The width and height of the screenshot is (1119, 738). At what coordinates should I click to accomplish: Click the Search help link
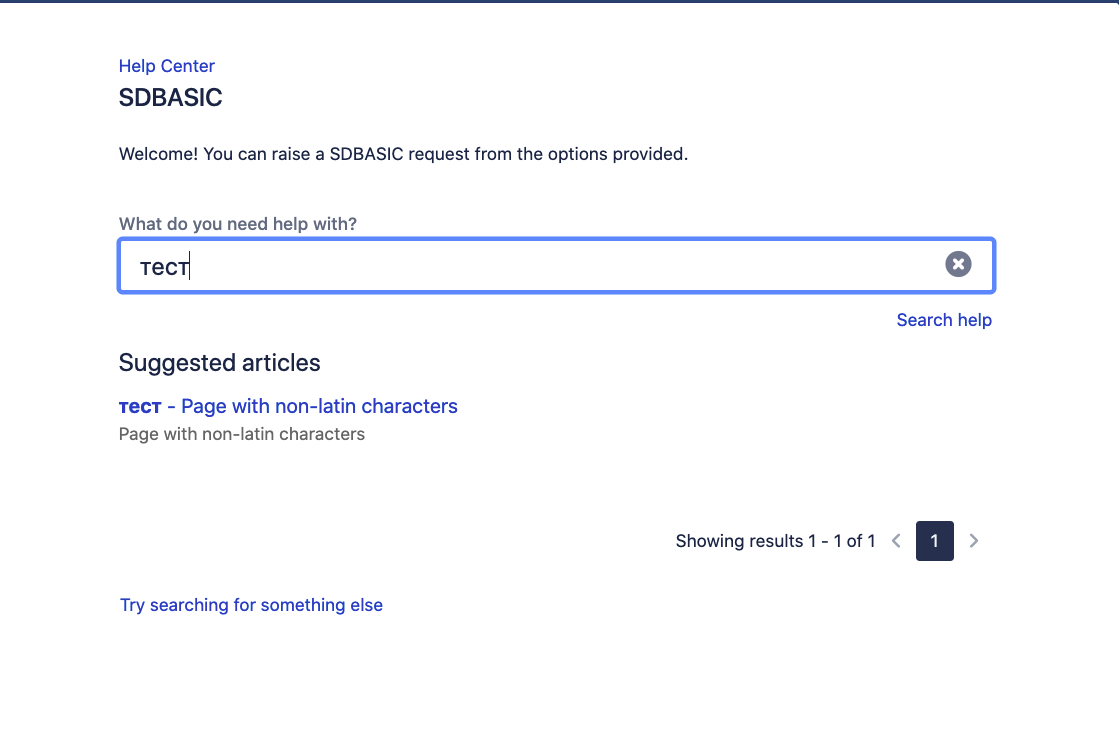[943, 320]
